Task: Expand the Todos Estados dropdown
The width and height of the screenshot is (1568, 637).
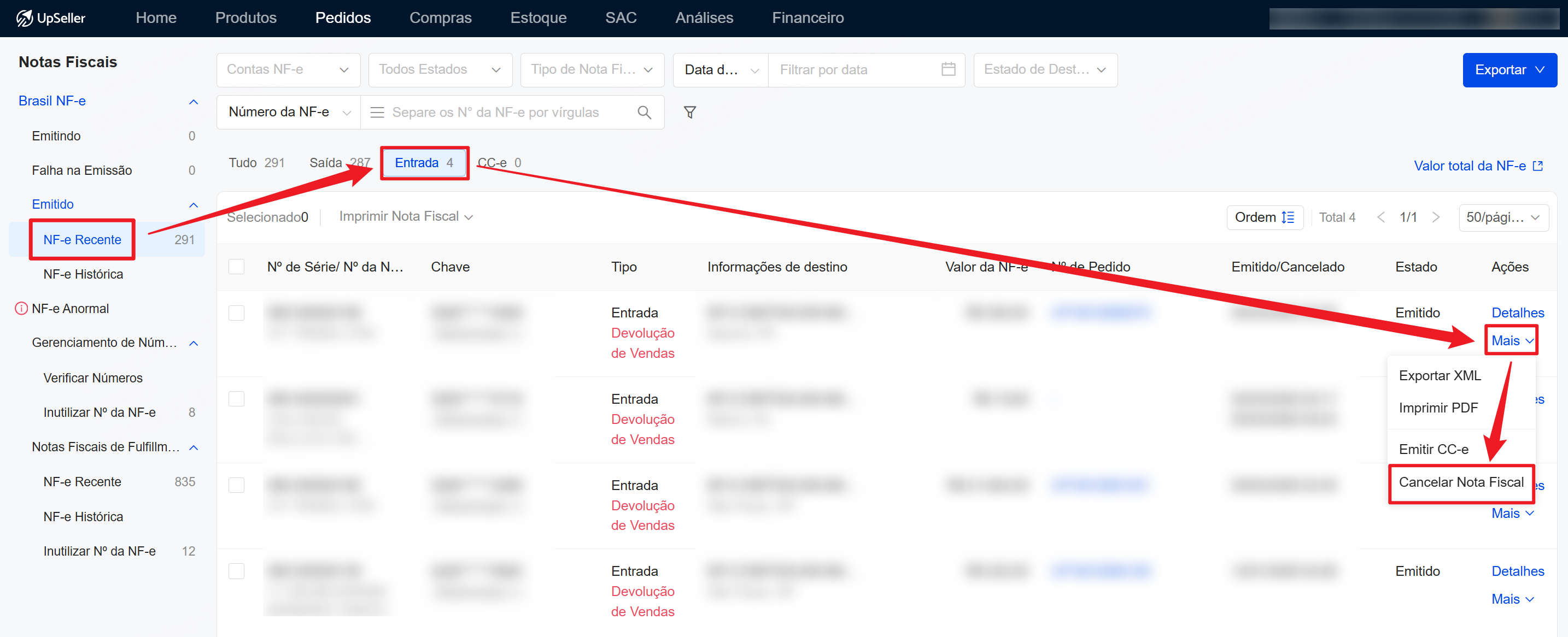Action: point(440,70)
